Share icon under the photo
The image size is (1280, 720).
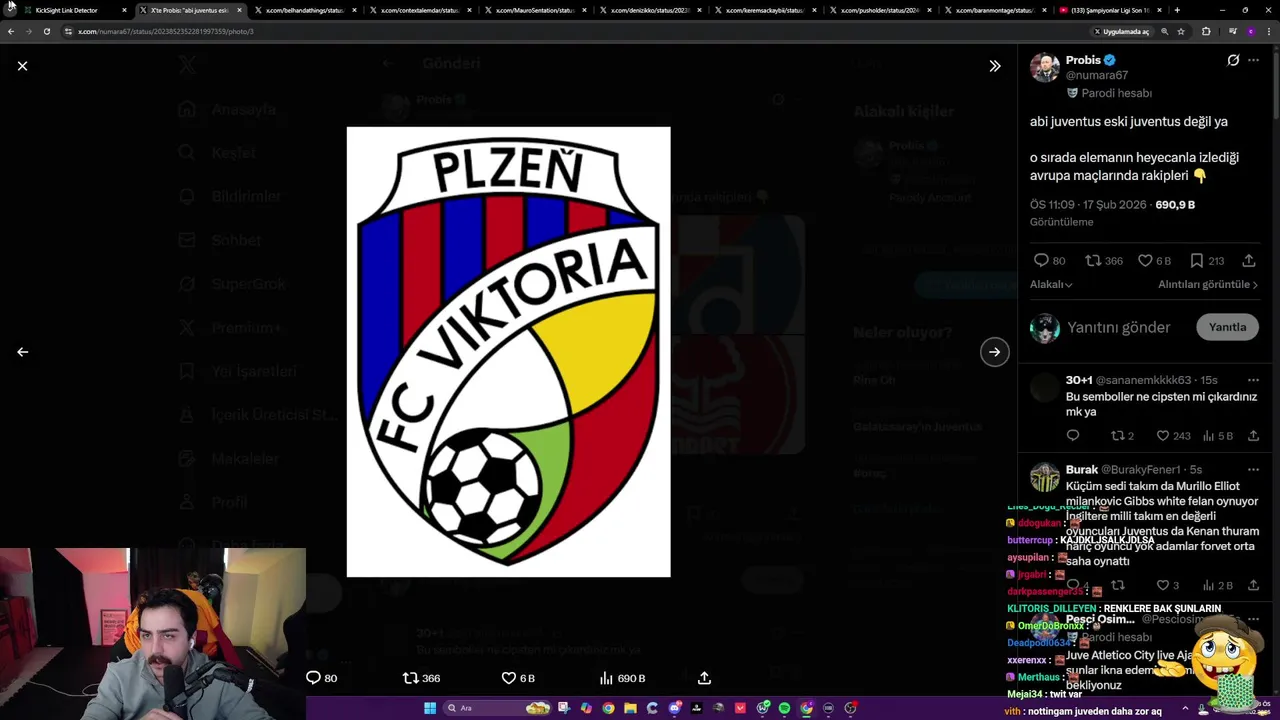pos(704,678)
